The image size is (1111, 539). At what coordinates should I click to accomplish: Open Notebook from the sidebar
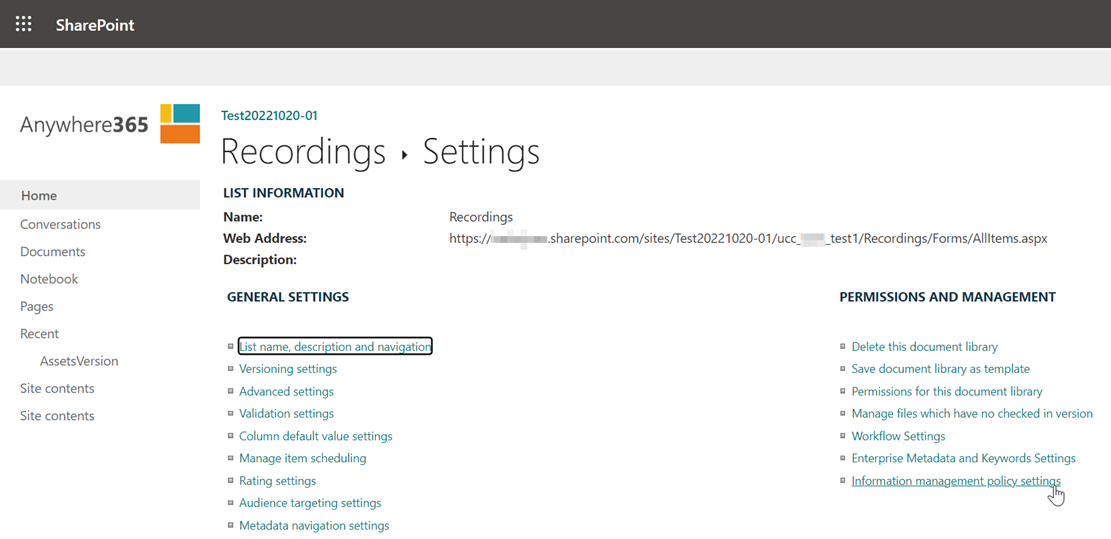[x=49, y=279]
